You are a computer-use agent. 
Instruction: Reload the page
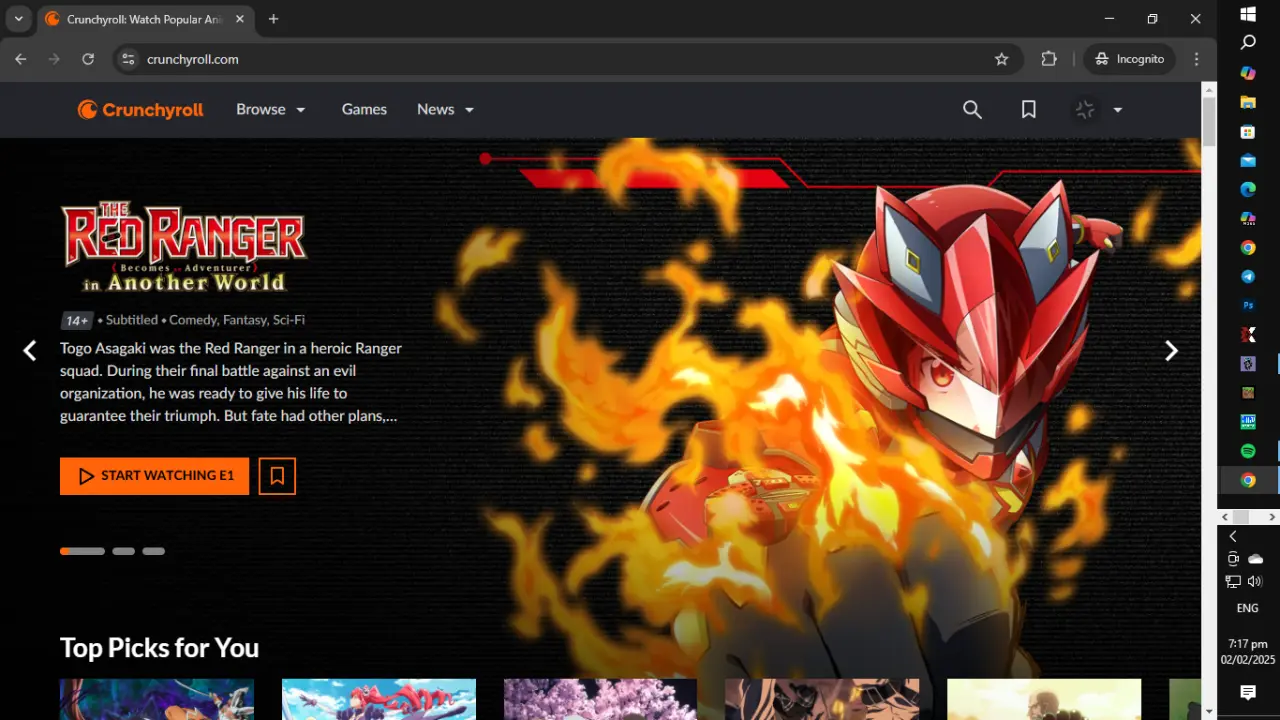pos(88,59)
